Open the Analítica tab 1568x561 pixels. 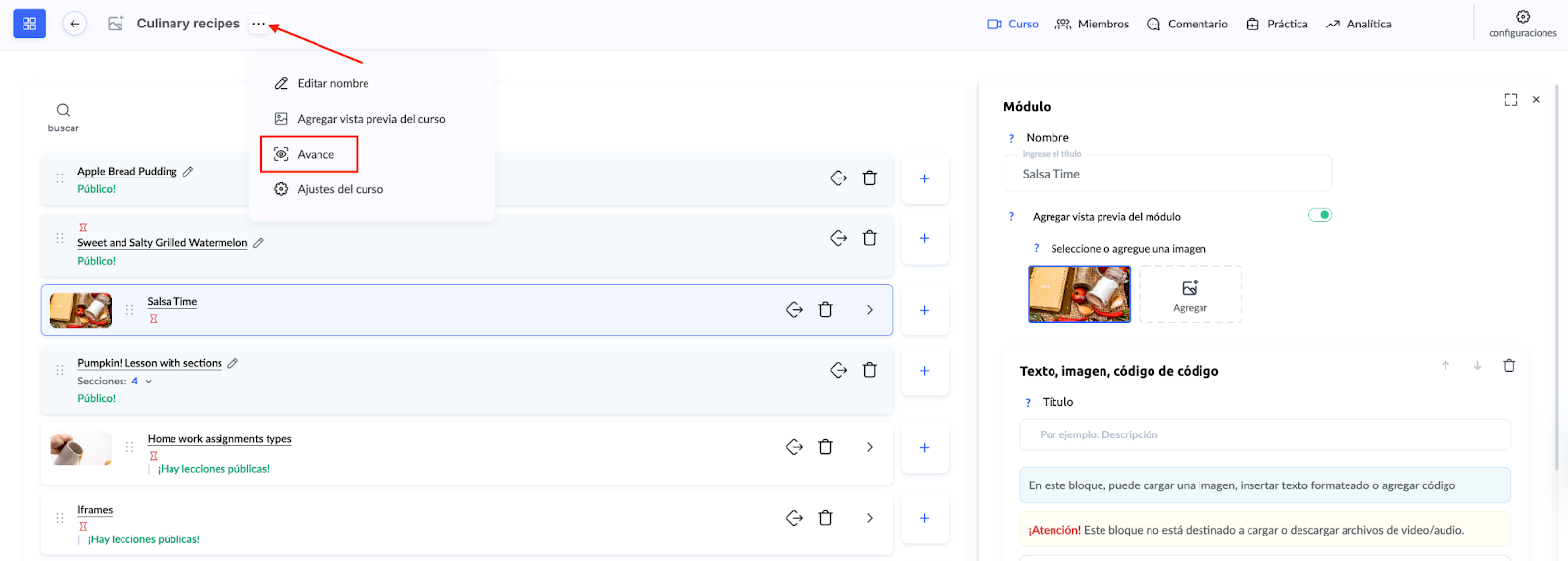click(x=1358, y=24)
